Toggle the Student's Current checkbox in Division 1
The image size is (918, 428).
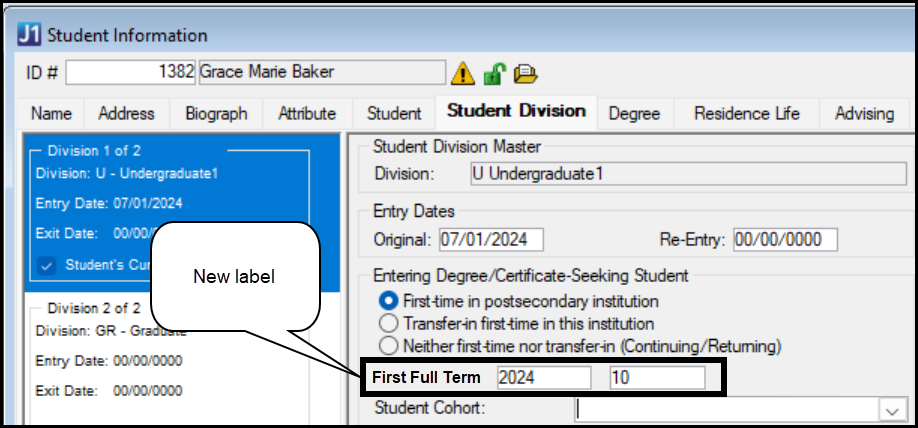[48, 266]
